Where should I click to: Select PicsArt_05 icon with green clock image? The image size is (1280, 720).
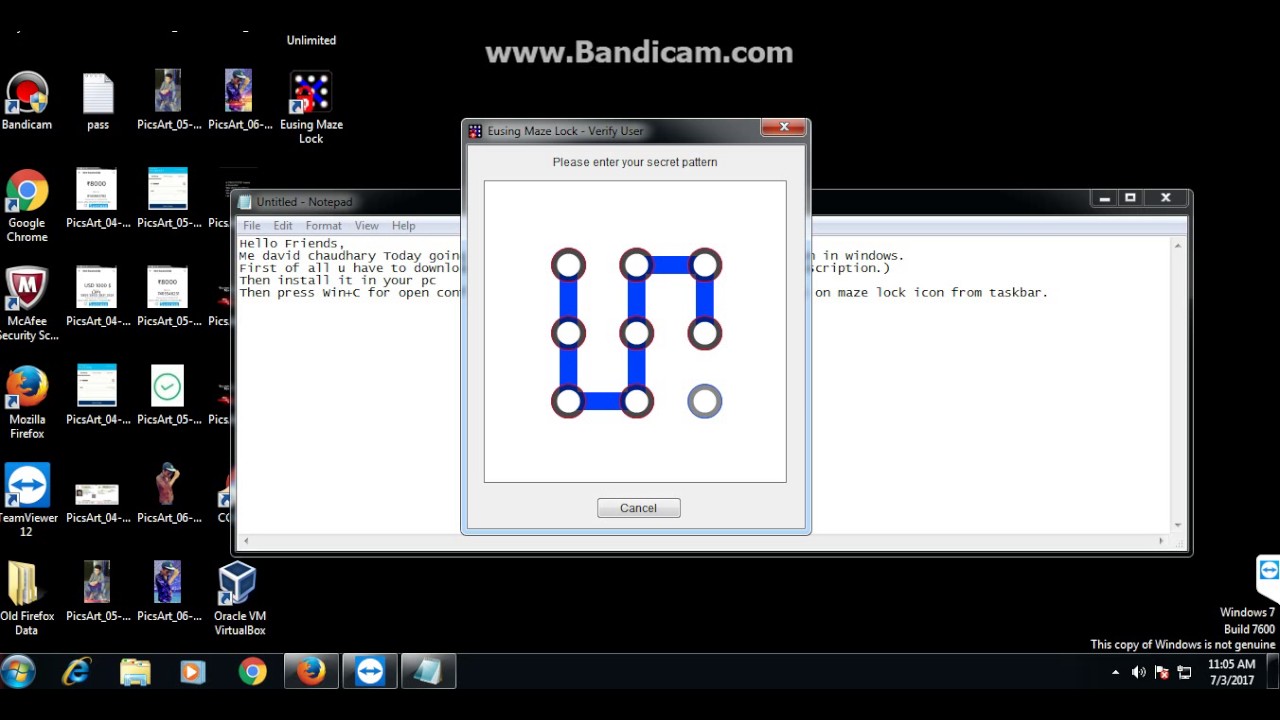168,395
